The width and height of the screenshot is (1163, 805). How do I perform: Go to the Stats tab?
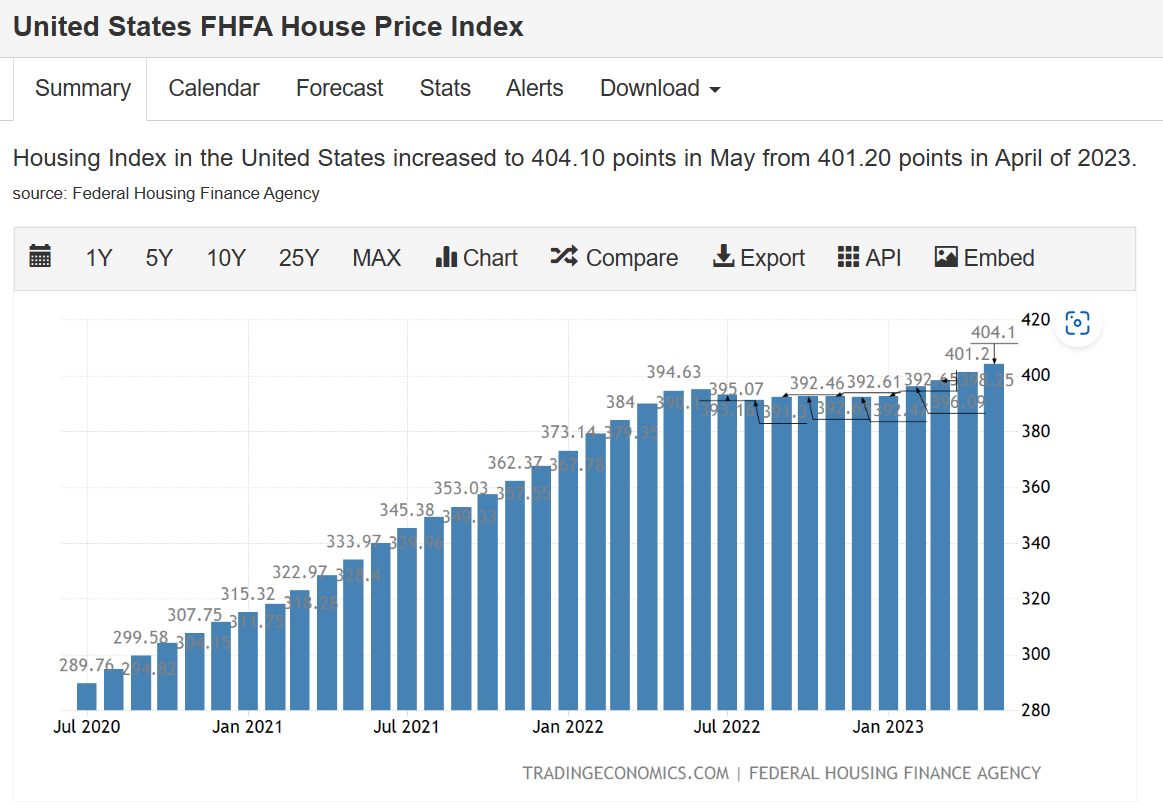445,88
